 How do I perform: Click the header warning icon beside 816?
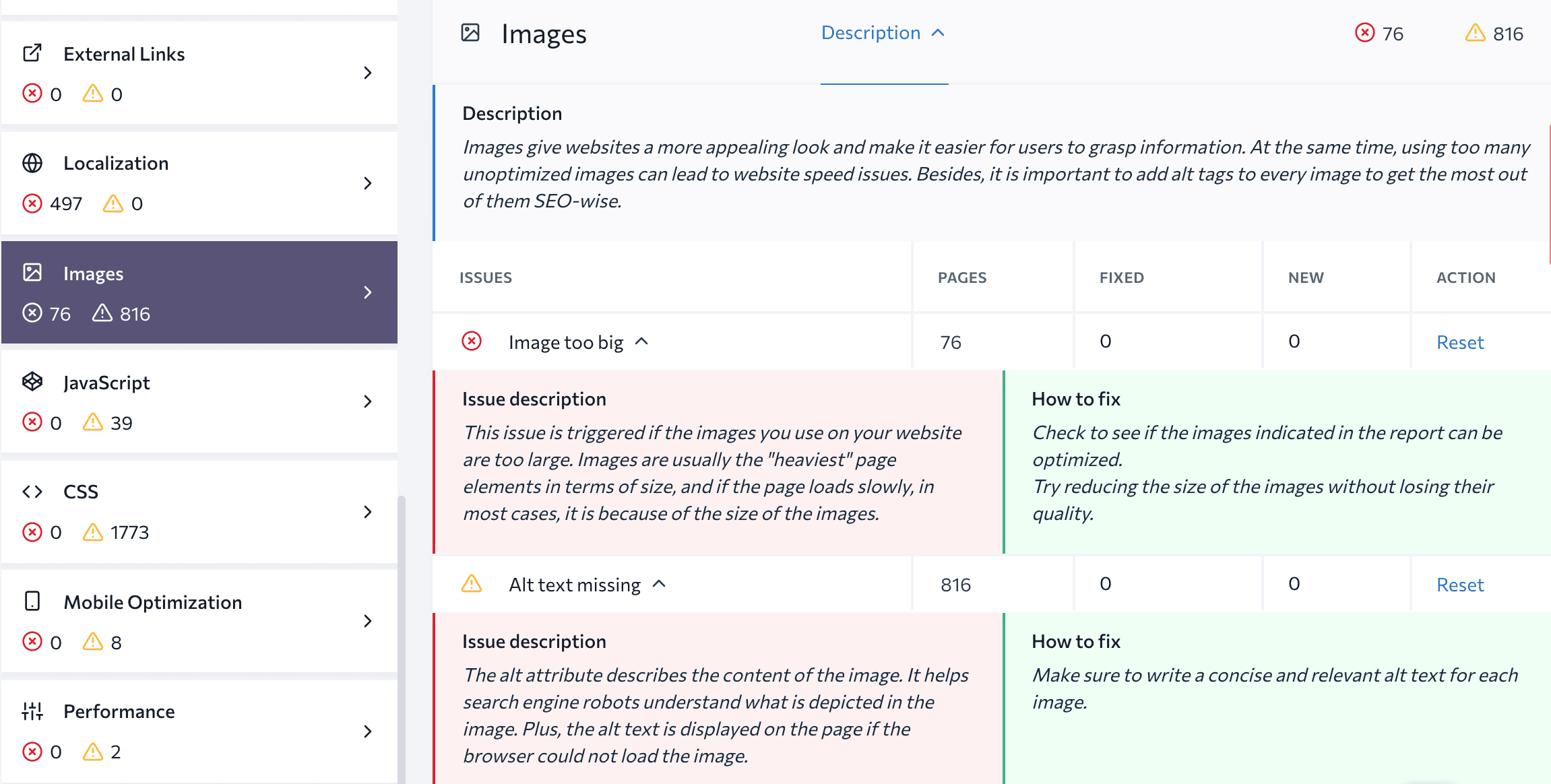tap(1475, 32)
